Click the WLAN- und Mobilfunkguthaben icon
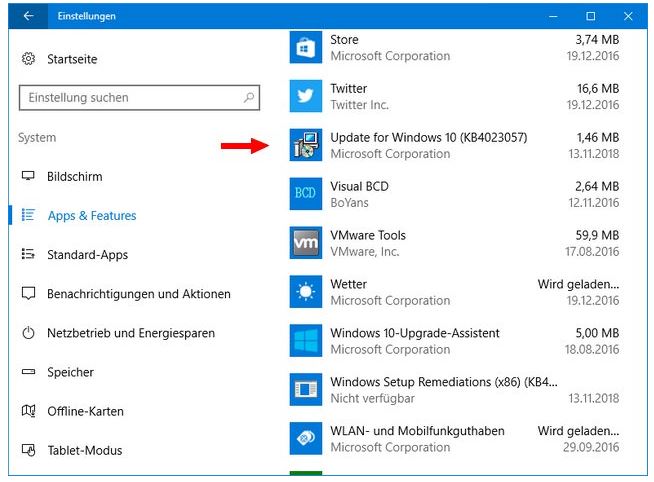The width and height of the screenshot is (654, 482). coord(306,438)
